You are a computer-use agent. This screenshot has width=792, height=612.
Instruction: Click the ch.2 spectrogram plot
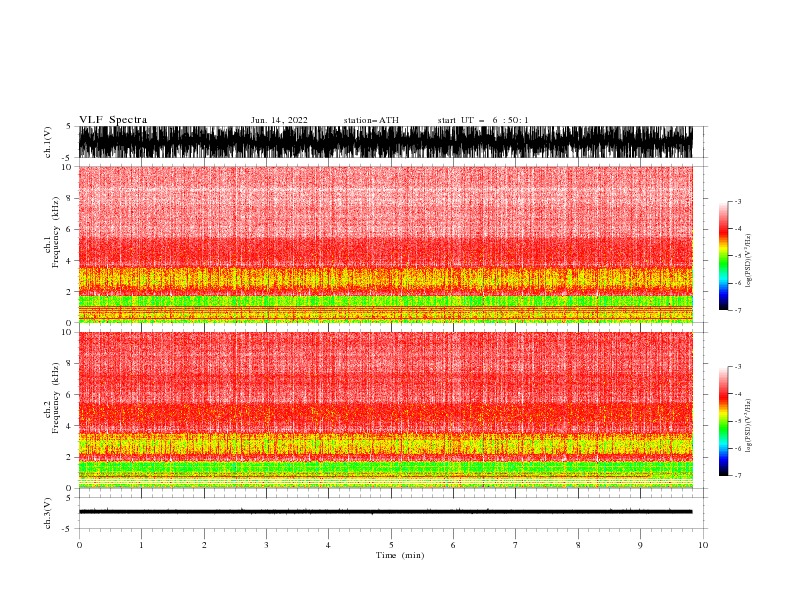(385, 410)
